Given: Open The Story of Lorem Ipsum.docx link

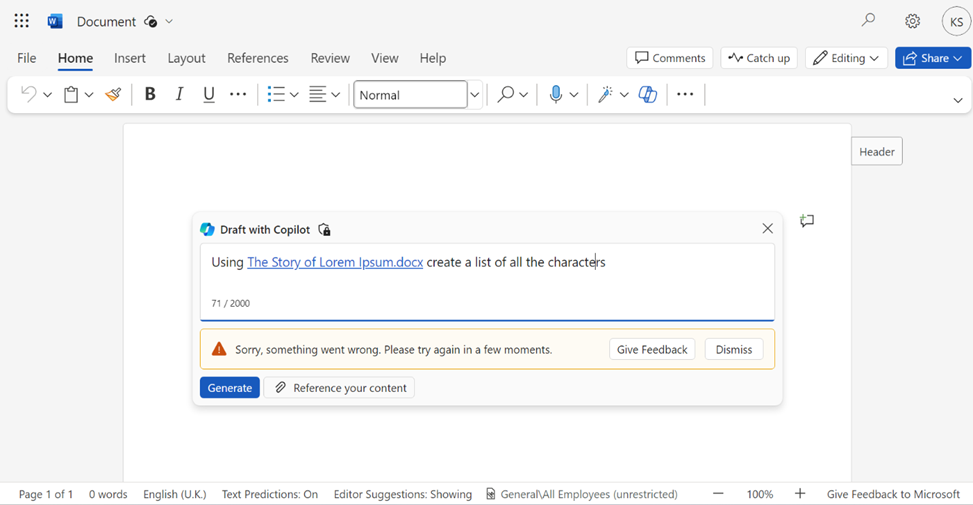Looking at the screenshot, I should (x=335, y=262).
